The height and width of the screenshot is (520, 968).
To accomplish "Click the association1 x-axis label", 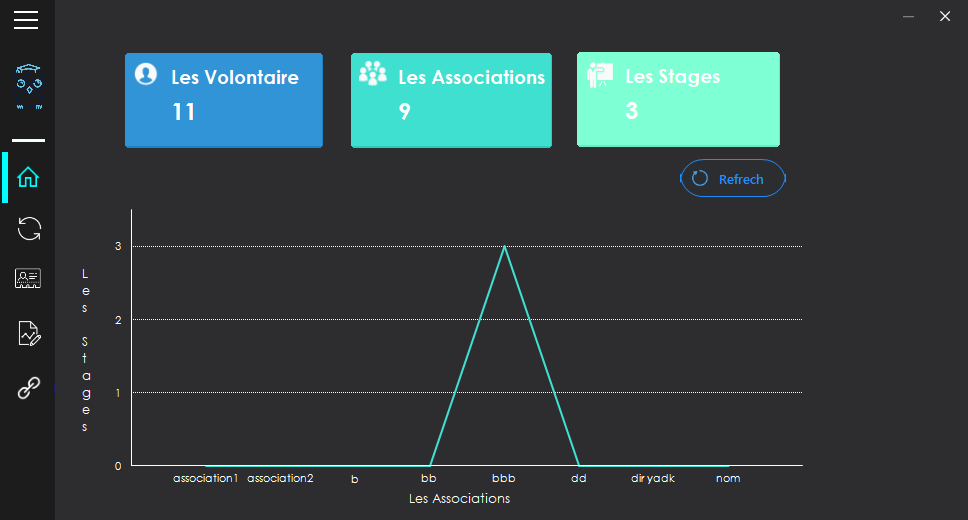I will click(205, 478).
